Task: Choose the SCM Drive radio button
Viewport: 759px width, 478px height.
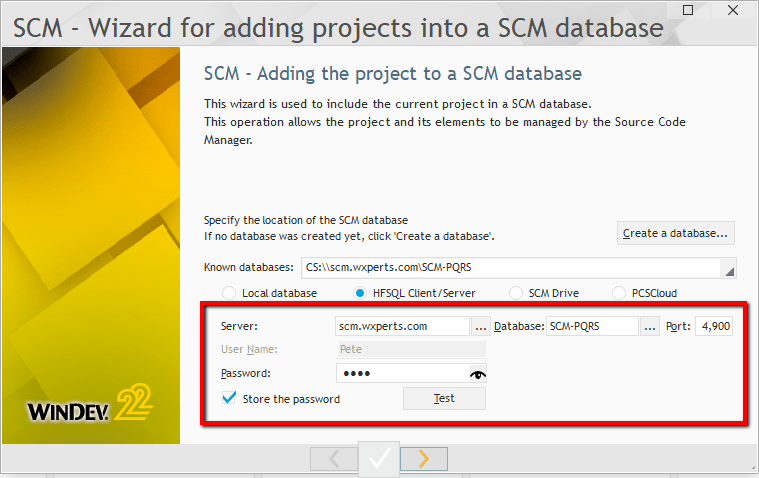Action: pyautogui.click(x=516, y=293)
